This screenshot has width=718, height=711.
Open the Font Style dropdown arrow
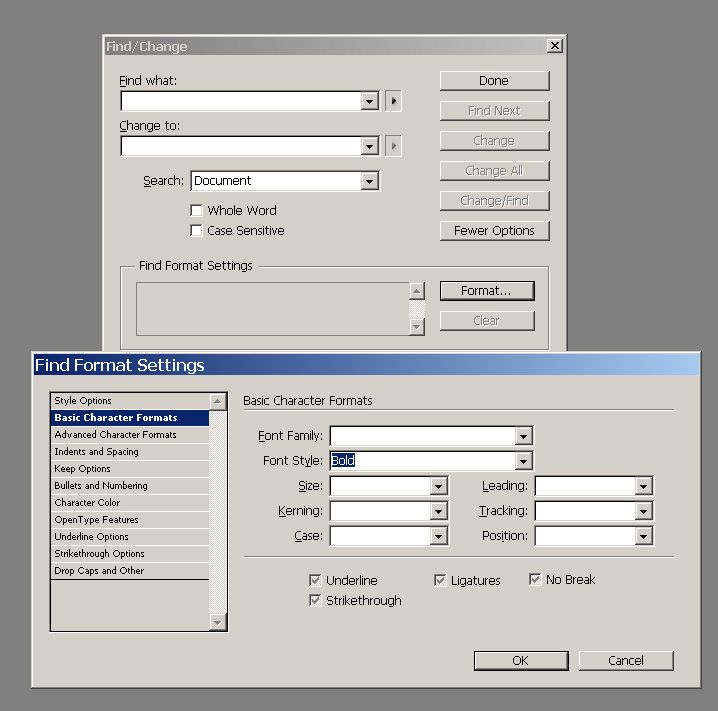tap(523, 461)
